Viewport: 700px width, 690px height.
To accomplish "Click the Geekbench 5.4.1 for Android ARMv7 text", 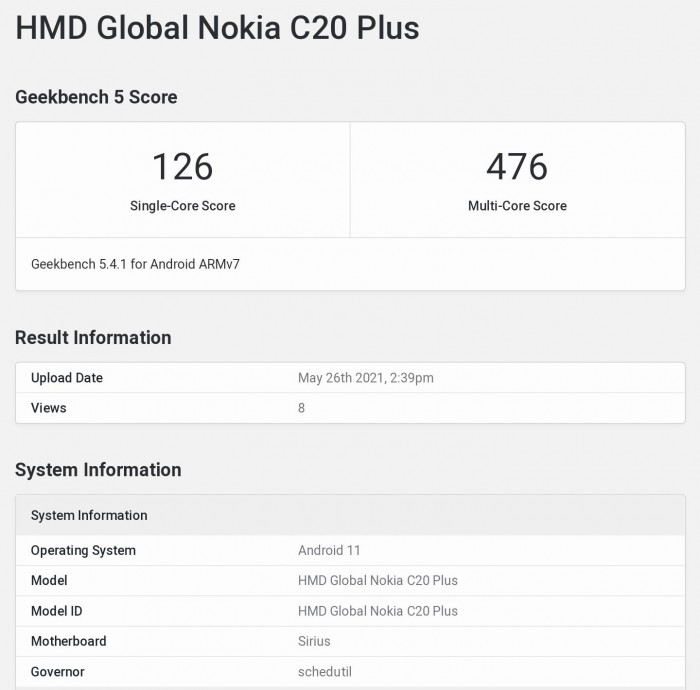I will click(136, 264).
